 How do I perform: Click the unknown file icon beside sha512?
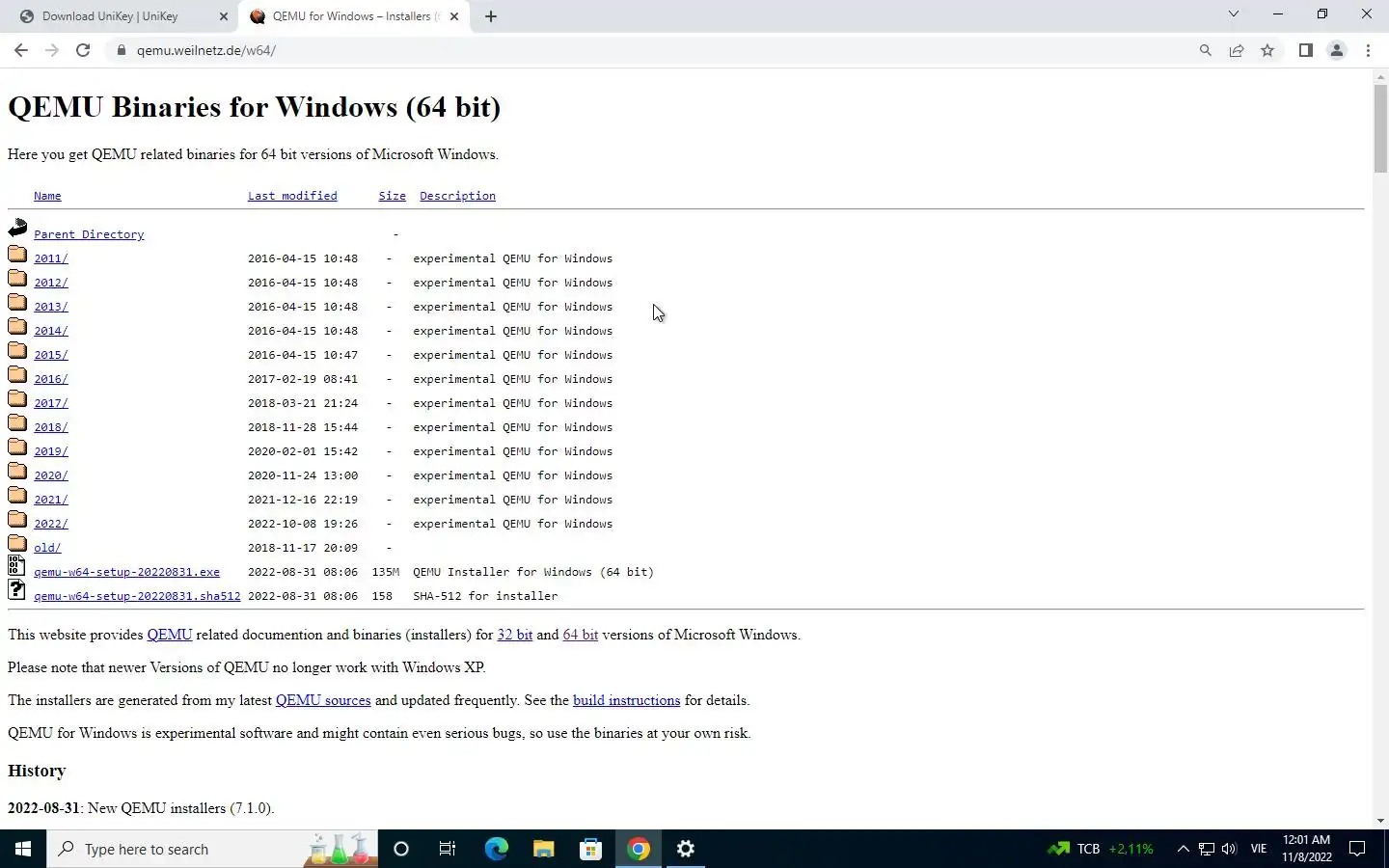tap(17, 590)
